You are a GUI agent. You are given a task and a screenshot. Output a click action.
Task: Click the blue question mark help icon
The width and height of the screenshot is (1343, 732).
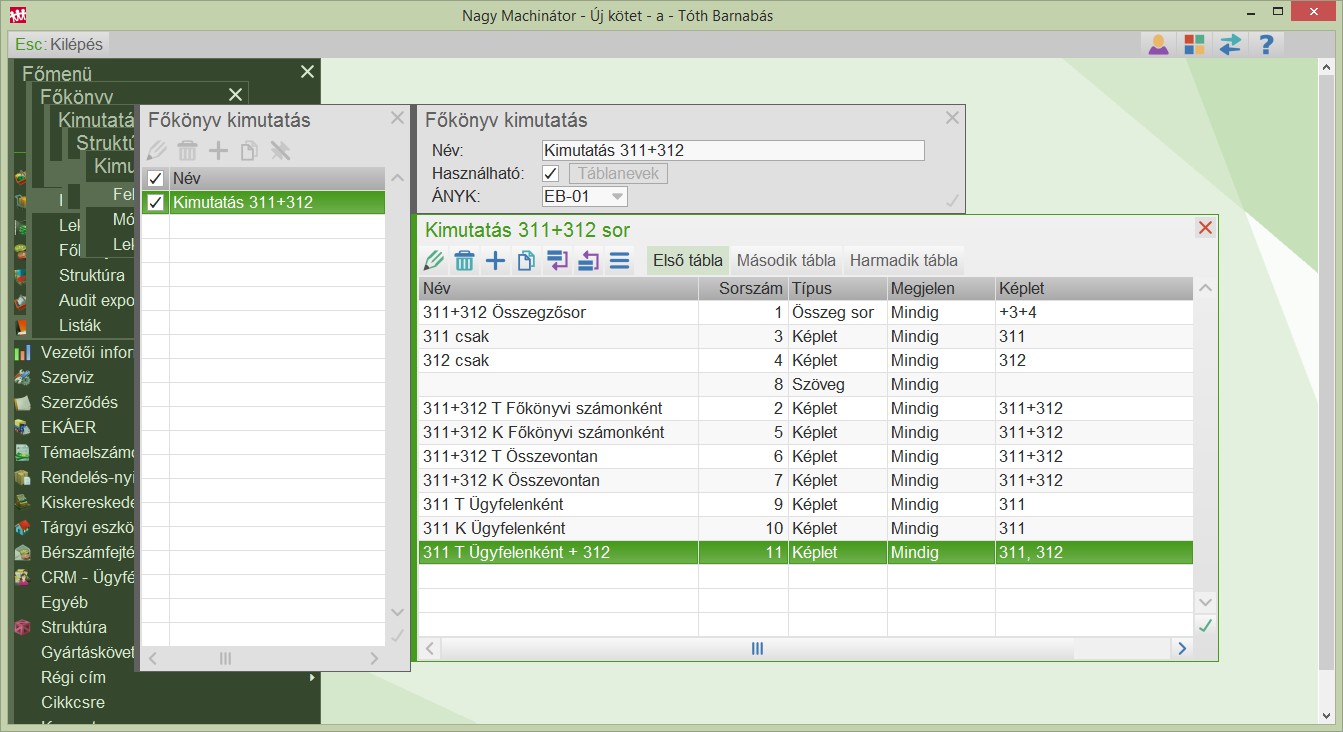1266,44
